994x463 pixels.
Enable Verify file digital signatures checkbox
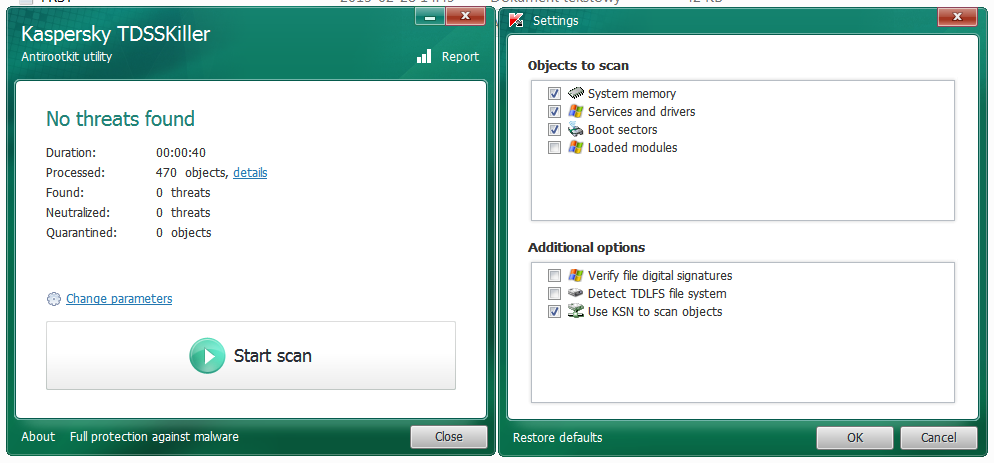pos(555,276)
